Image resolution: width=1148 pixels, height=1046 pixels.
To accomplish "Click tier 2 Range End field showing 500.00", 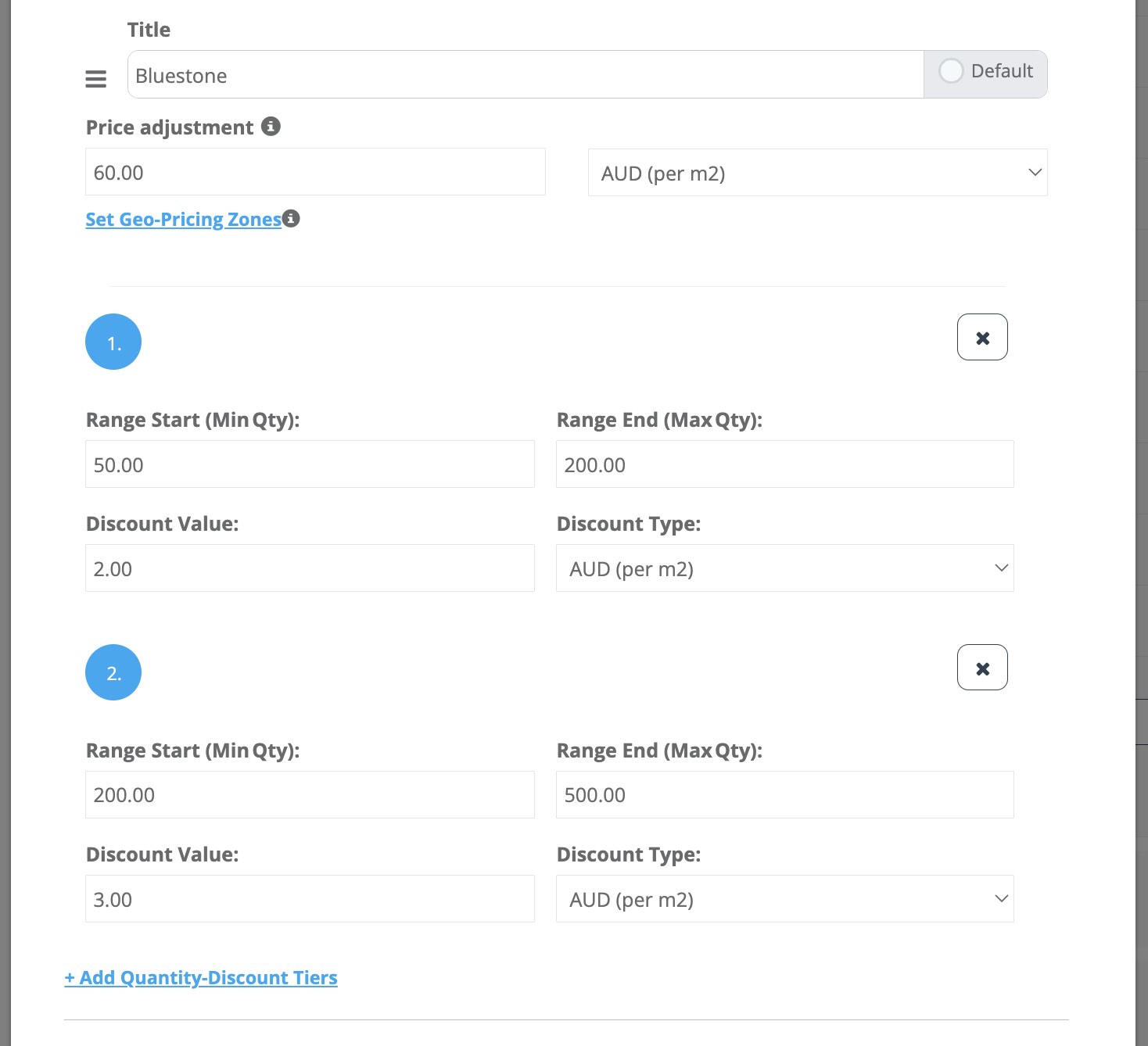I will 784,795.
